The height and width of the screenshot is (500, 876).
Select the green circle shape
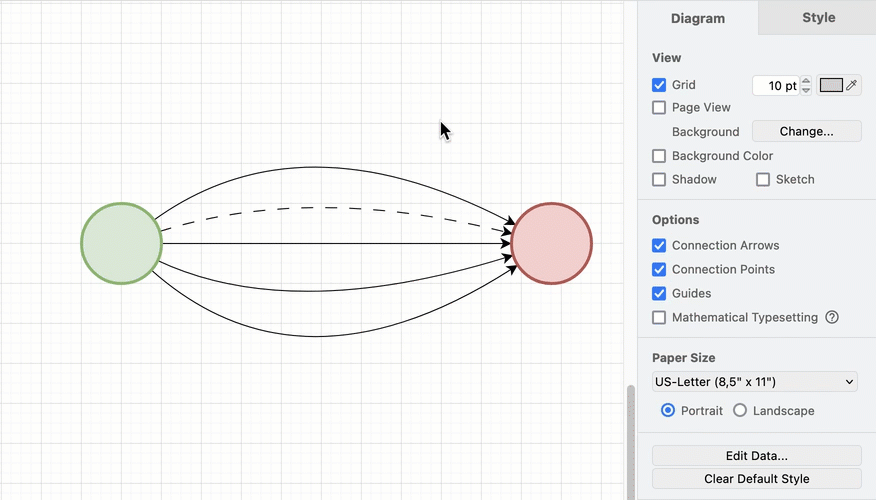tap(121, 244)
